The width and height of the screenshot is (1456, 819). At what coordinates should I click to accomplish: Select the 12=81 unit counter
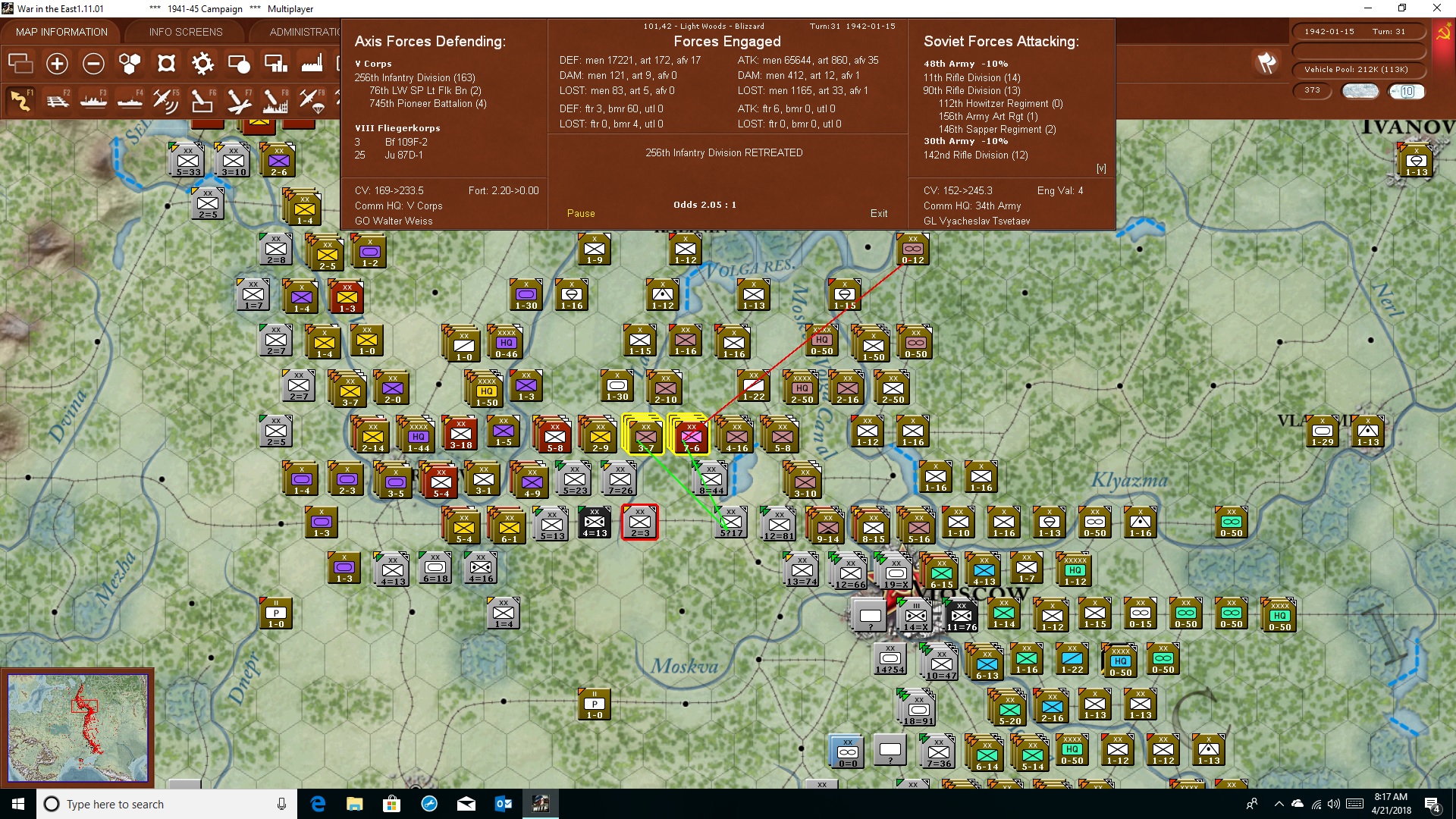779,525
